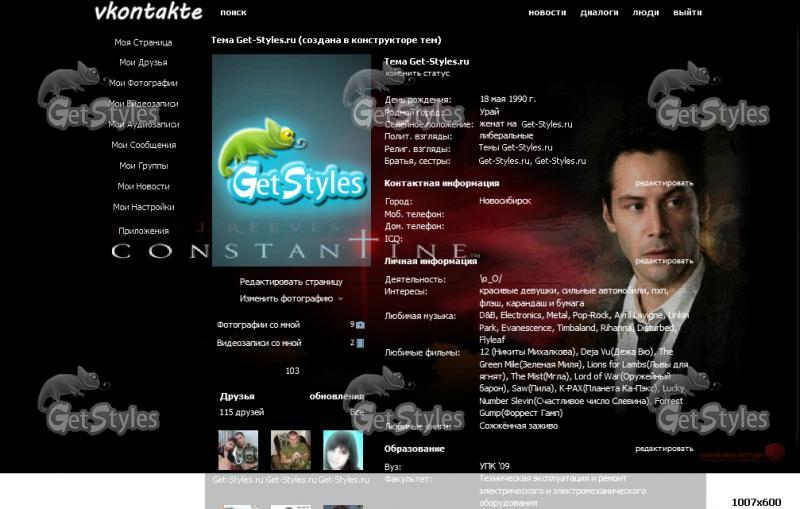Screen dimensions: 800x509
Task: Go to новости in the top menu
Action: (547, 12)
